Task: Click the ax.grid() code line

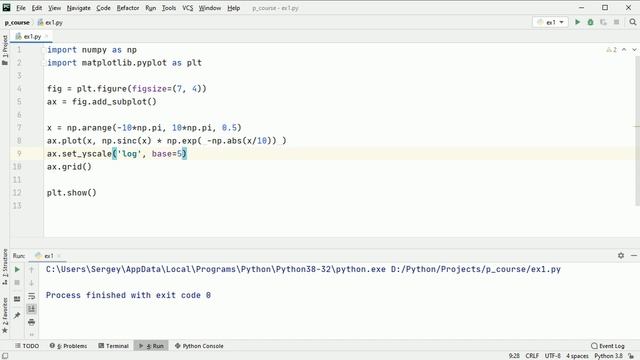Action: coord(69,167)
